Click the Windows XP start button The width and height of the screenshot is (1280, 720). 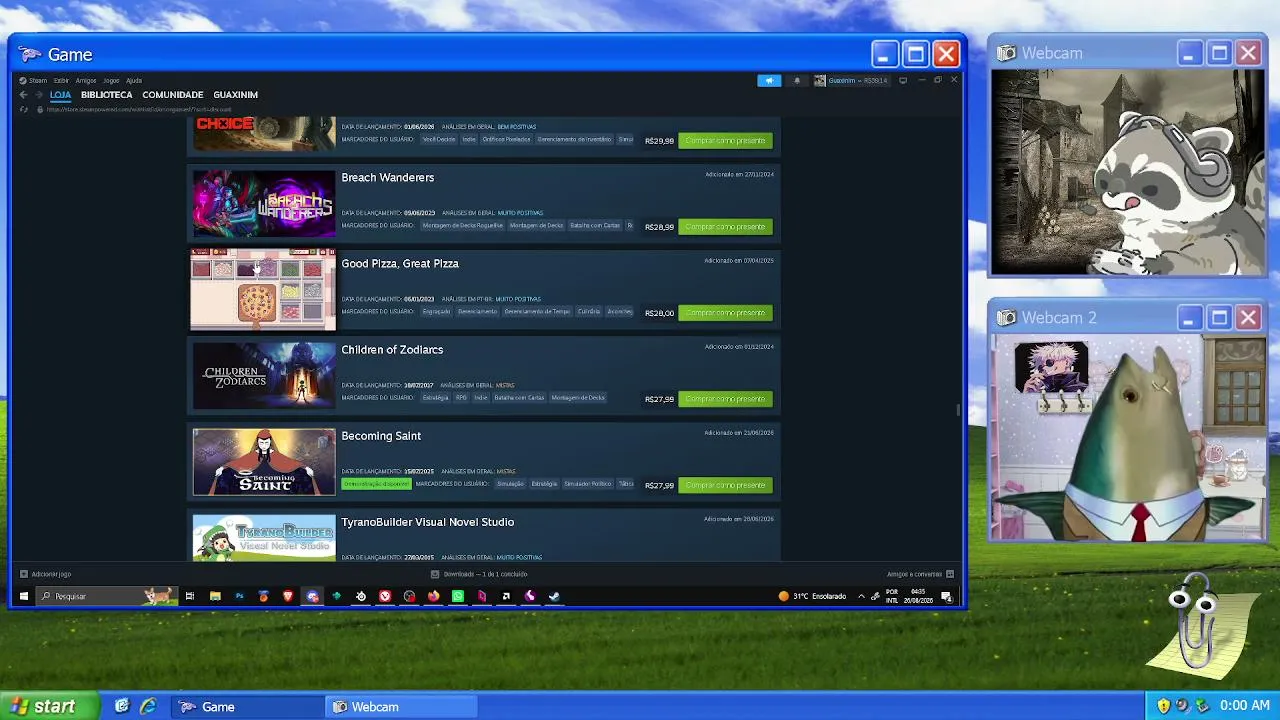[x=50, y=706]
